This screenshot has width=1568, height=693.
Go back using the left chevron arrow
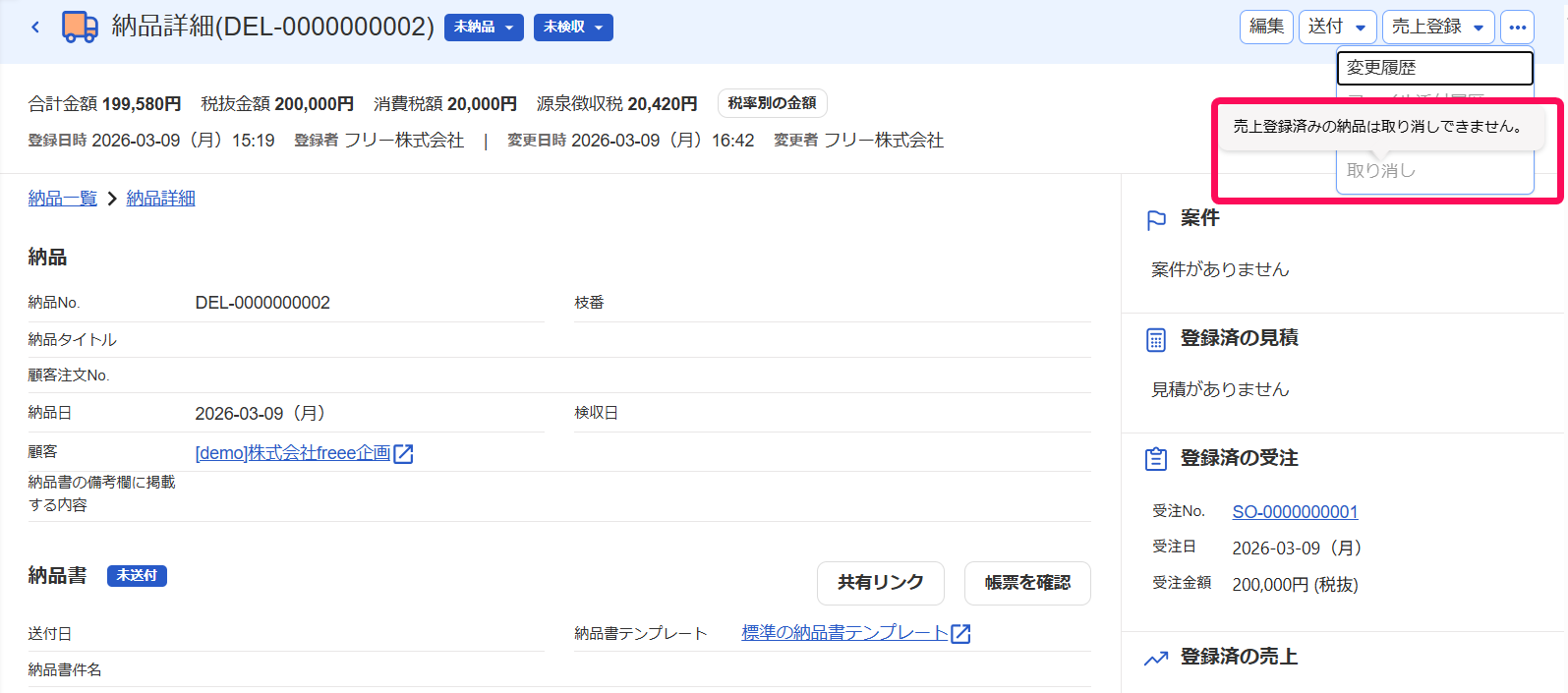[35, 28]
